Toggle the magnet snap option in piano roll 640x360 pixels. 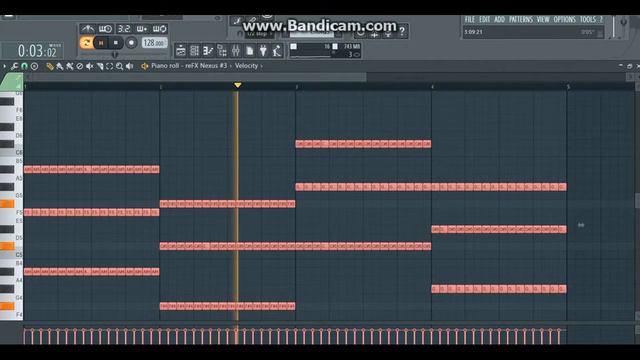[x=24, y=66]
